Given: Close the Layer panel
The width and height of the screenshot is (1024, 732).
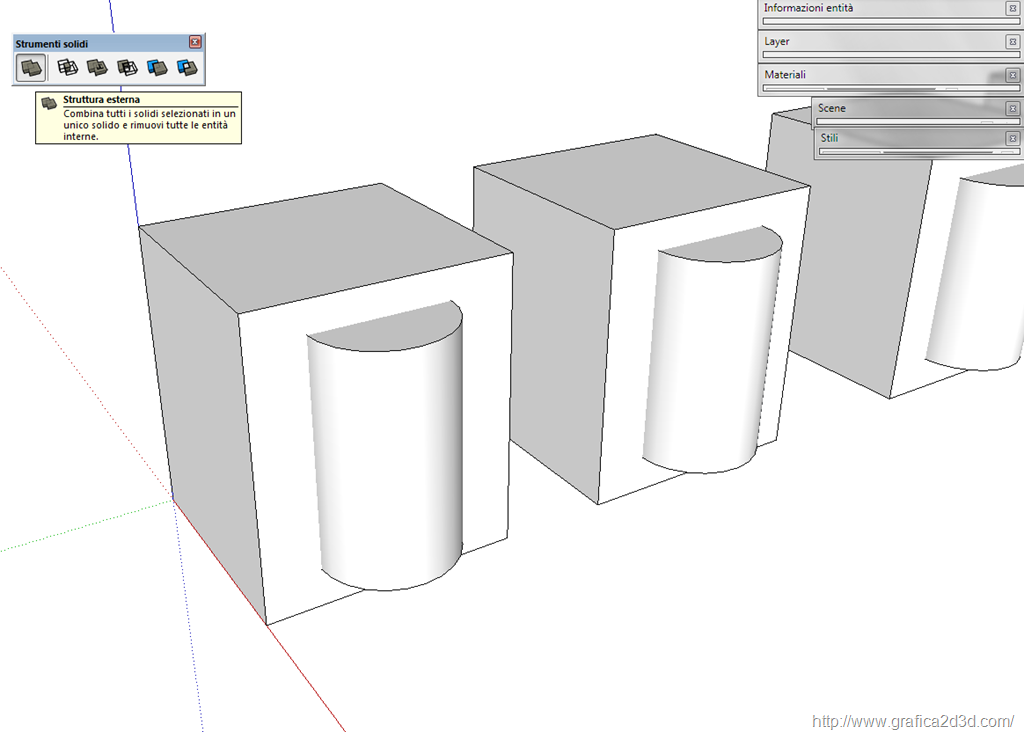Looking at the screenshot, I should 1012,42.
